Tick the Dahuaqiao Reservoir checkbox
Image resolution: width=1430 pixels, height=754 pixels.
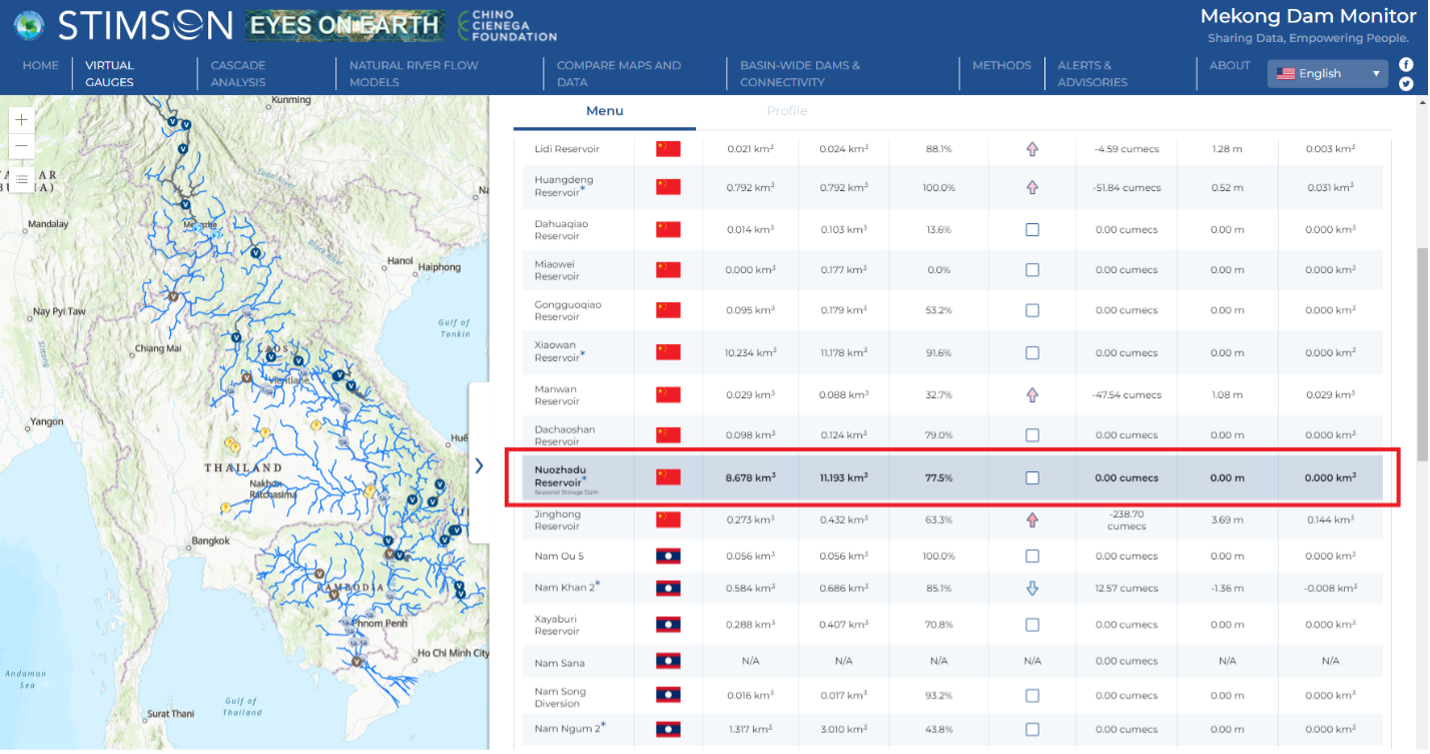click(x=1032, y=229)
